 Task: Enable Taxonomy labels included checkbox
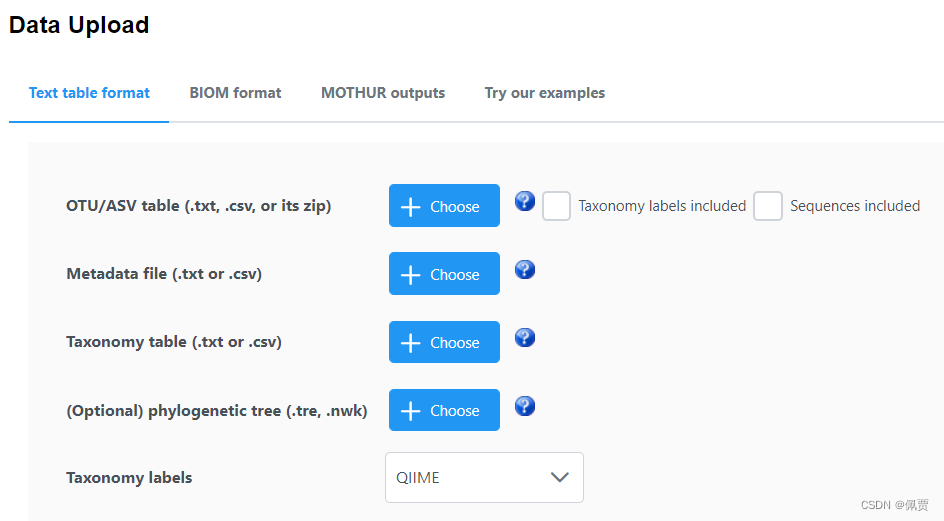click(x=556, y=206)
